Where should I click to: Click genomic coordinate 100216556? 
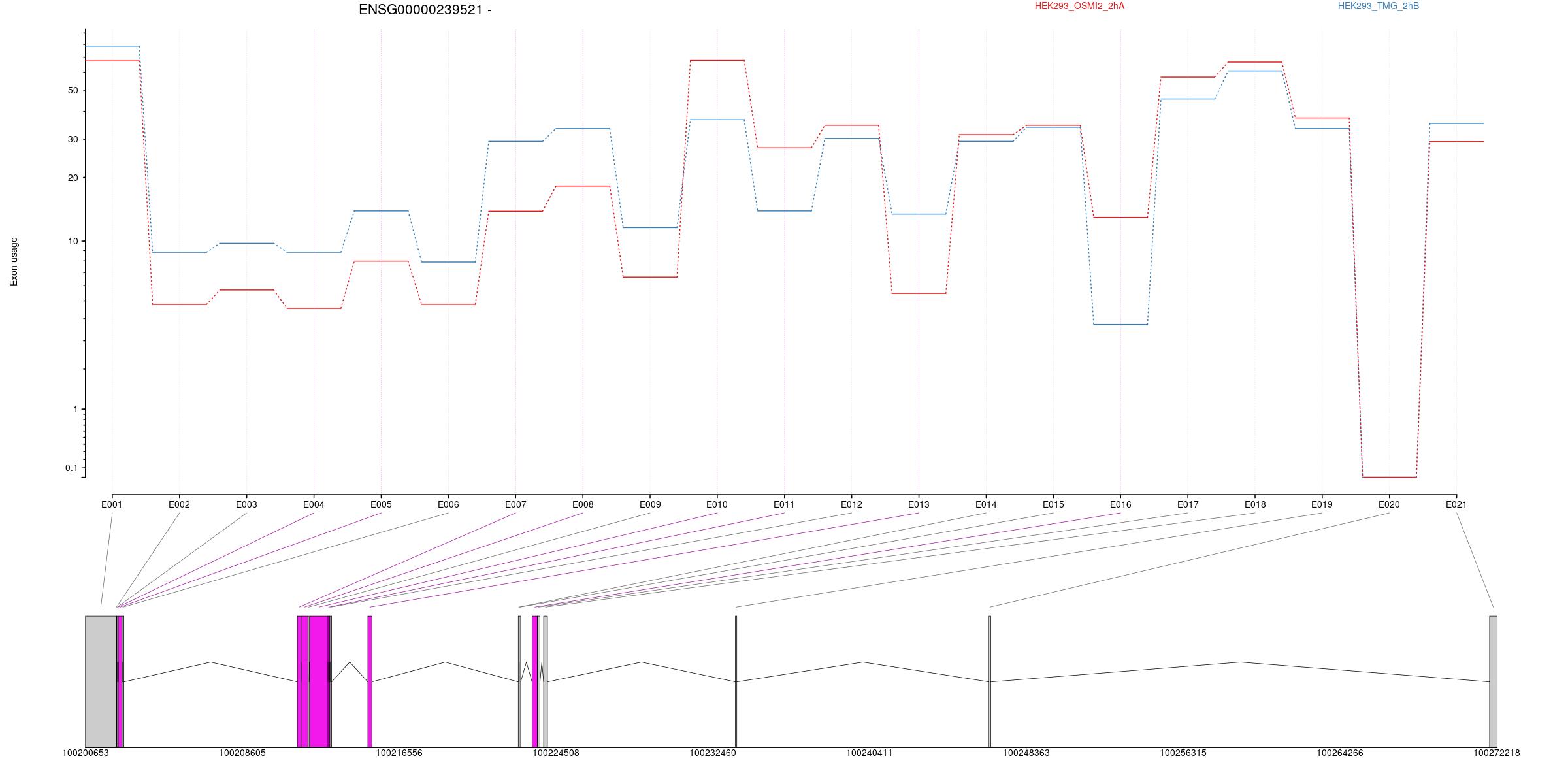399,753
